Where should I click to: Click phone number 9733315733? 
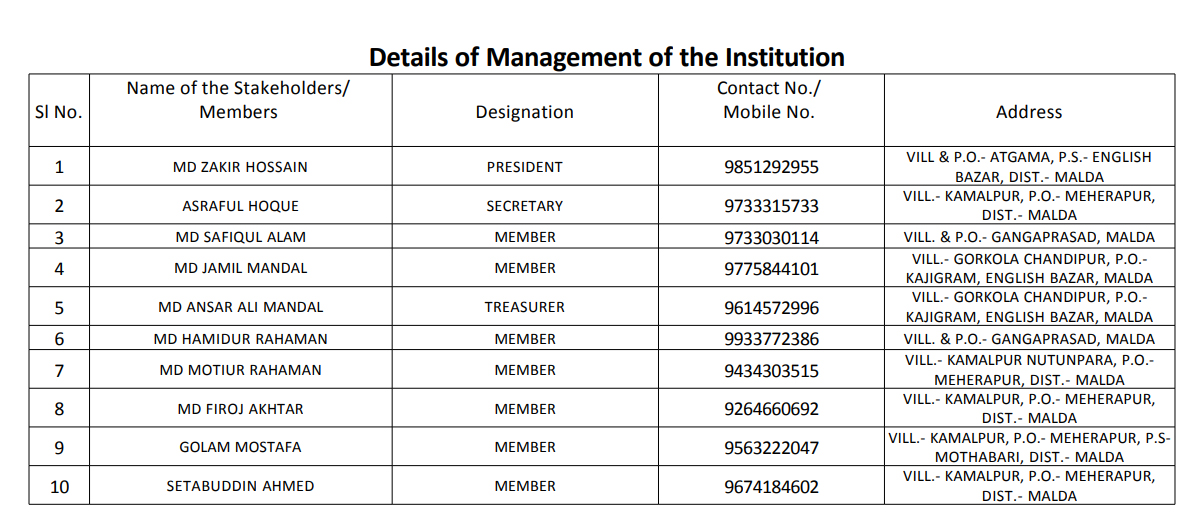coord(771,206)
